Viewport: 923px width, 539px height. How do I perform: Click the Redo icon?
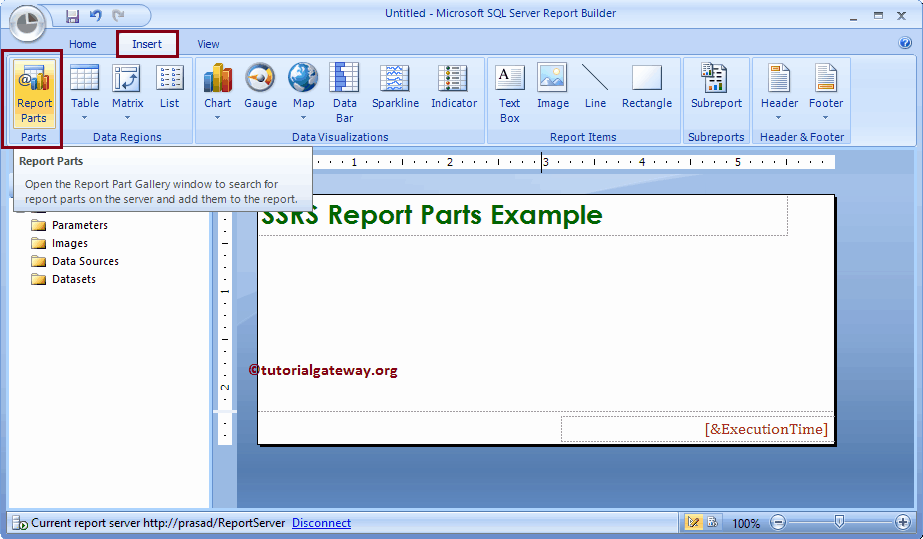coord(118,16)
